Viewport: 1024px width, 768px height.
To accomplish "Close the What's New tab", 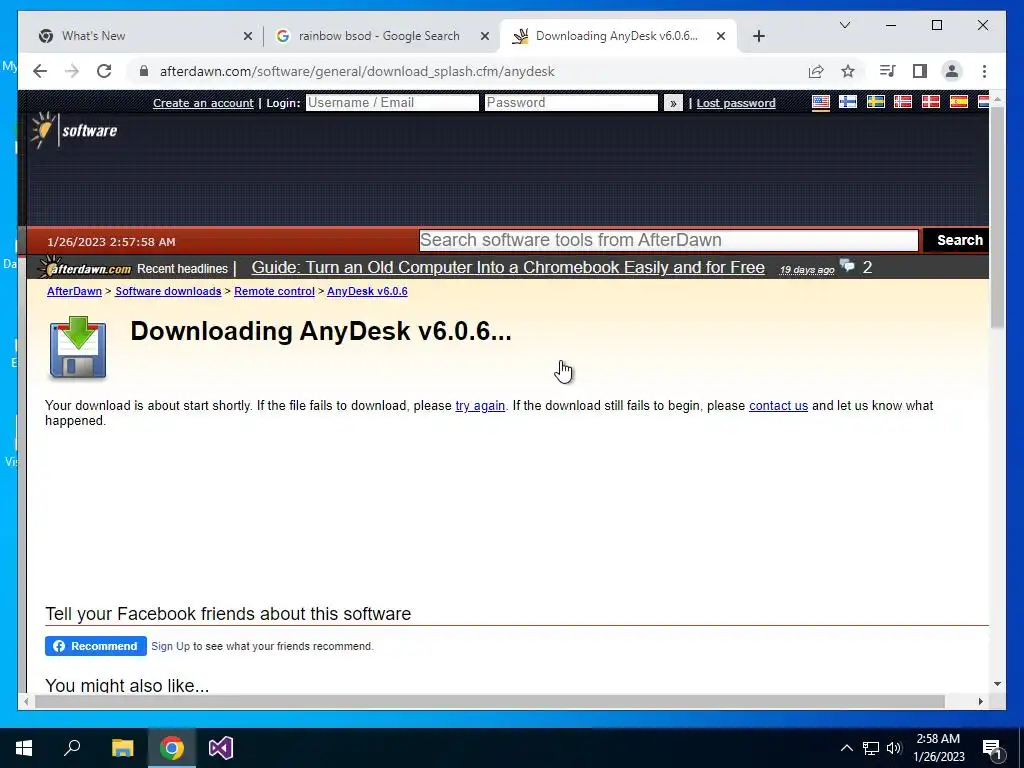I will (x=248, y=36).
